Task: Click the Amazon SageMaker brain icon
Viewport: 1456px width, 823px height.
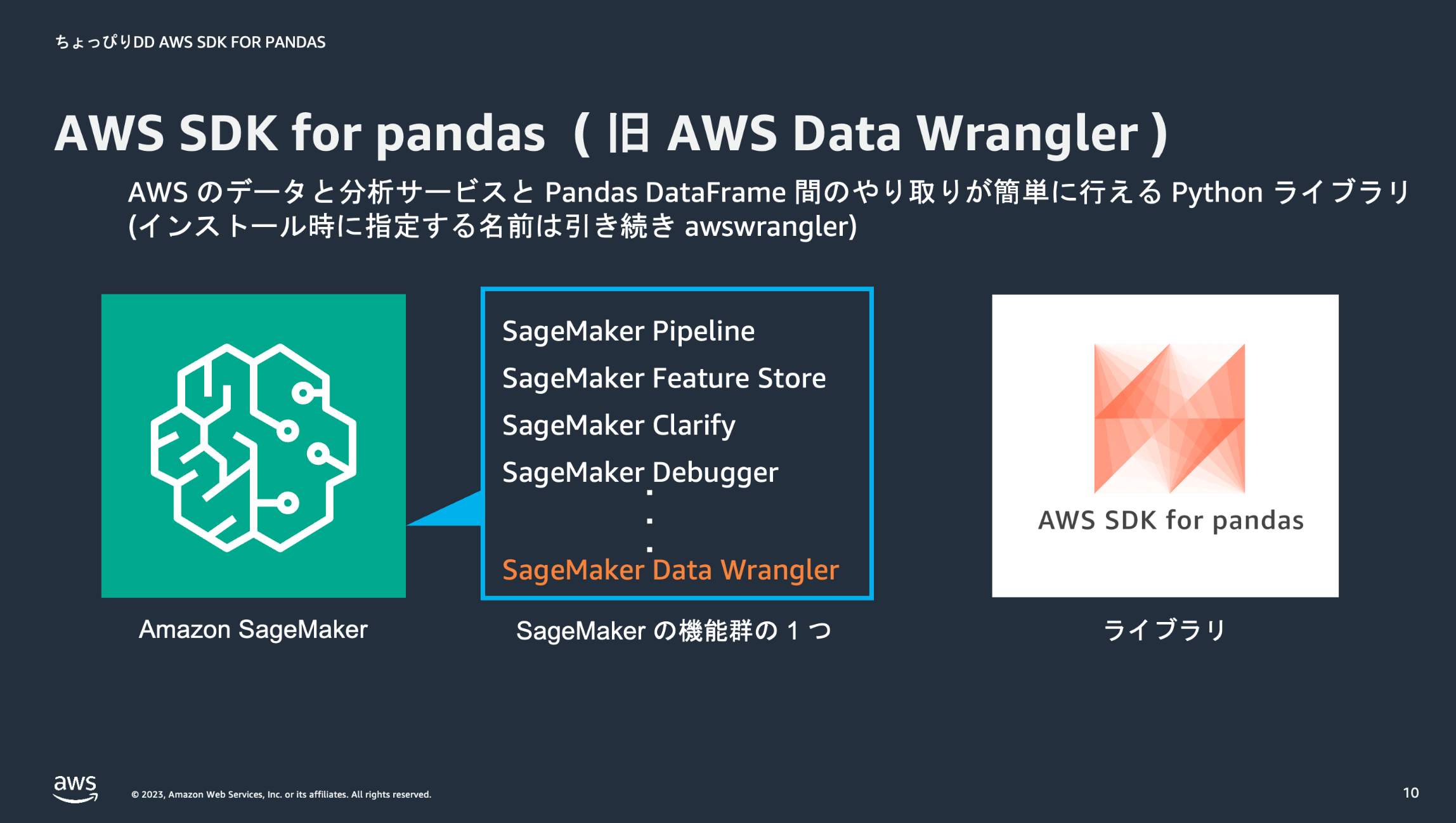Action: coord(254,446)
